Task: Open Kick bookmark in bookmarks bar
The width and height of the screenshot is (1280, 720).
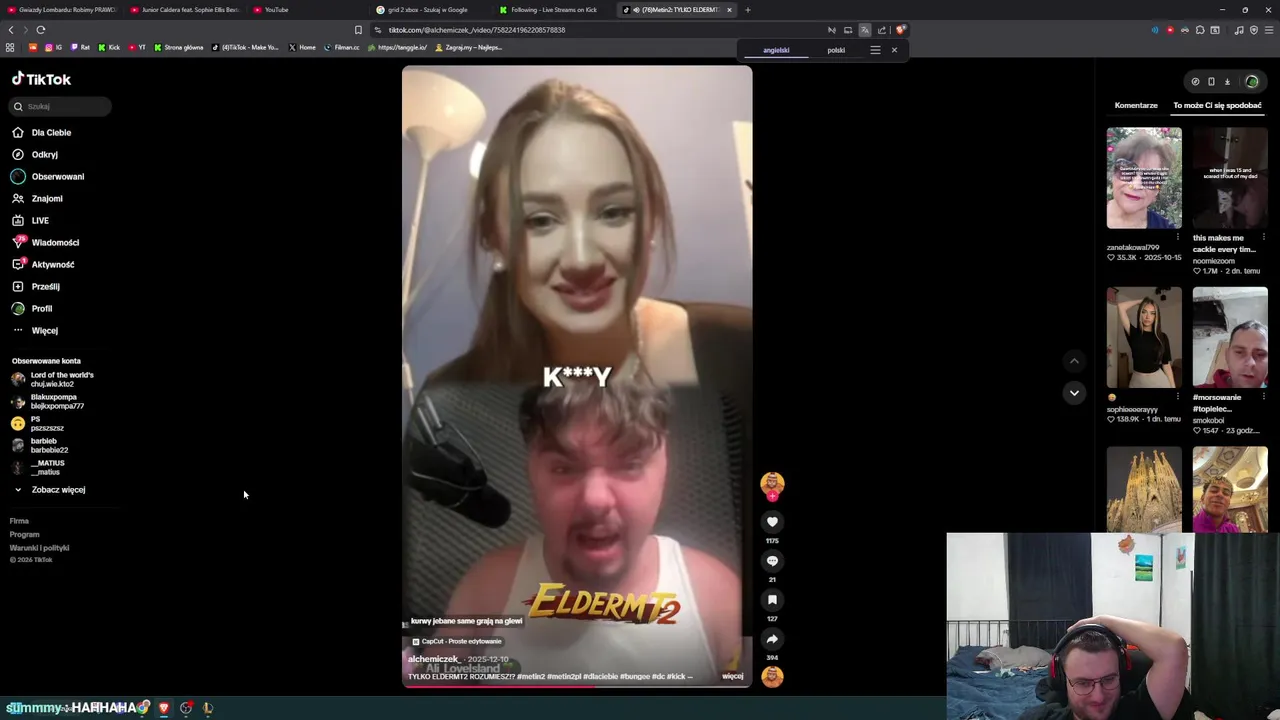Action: (109, 47)
